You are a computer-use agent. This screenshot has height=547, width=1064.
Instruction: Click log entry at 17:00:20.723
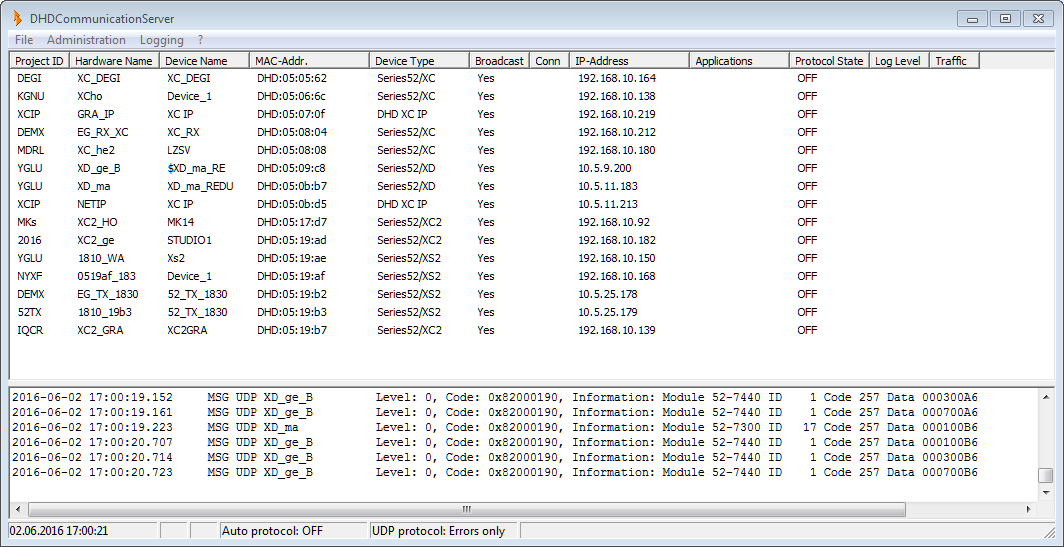point(495,472)
